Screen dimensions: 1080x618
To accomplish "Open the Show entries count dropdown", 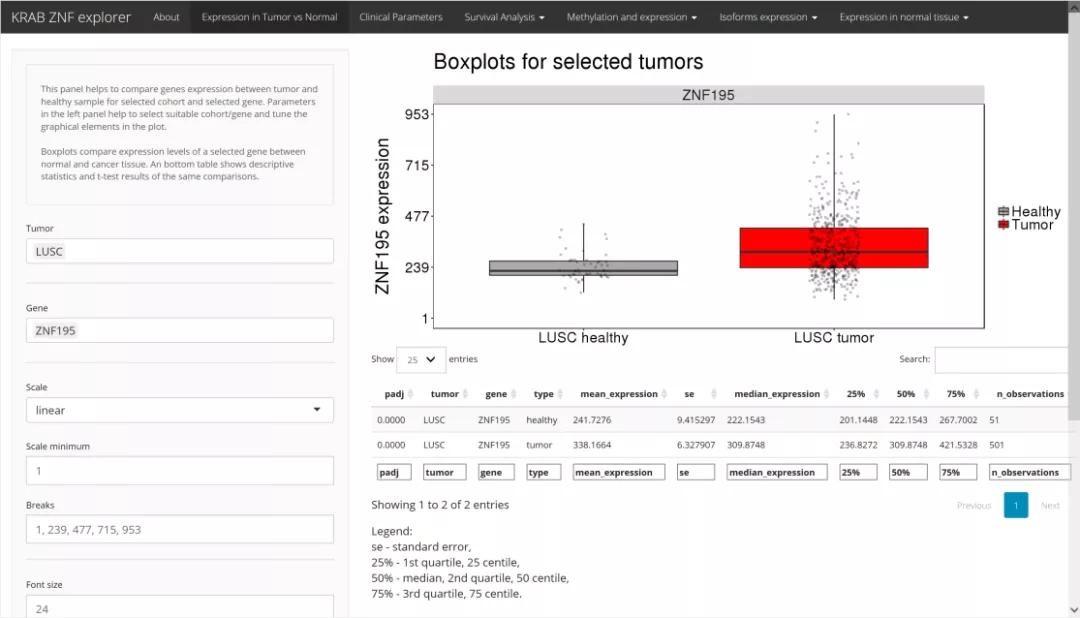I will (x=421, y=360).
